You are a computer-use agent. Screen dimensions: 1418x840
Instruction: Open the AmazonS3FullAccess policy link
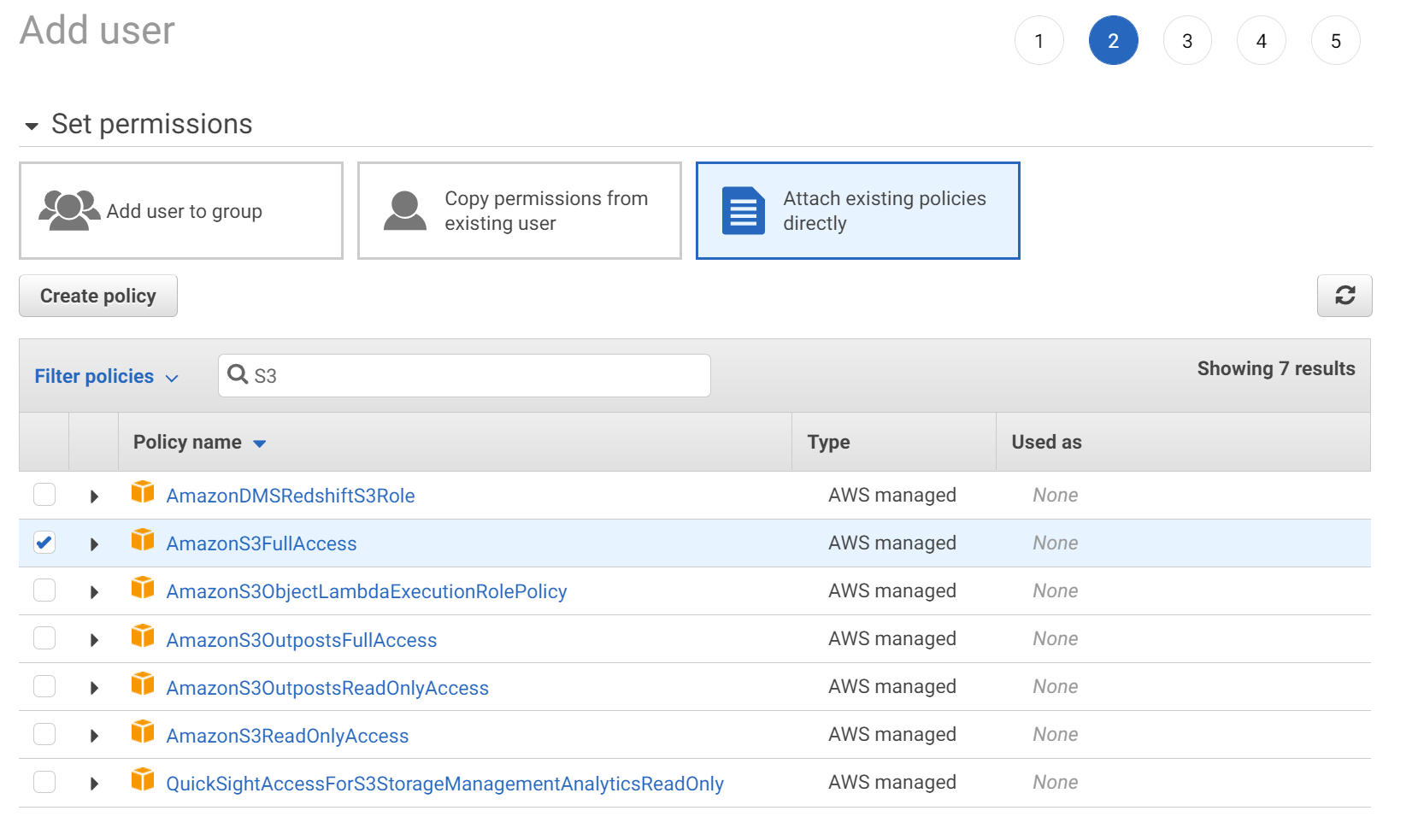click(x=262, y=543)
